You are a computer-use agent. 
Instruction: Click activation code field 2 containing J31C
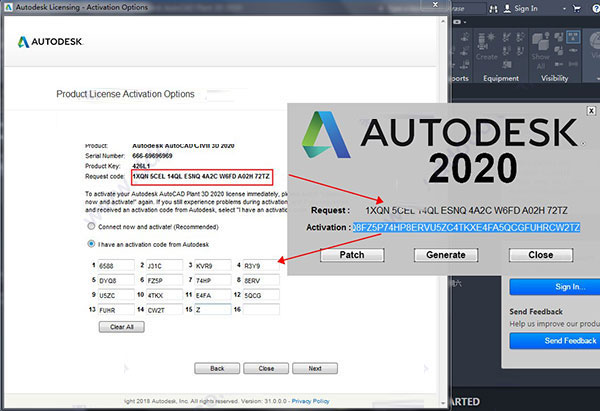point(165,265)
